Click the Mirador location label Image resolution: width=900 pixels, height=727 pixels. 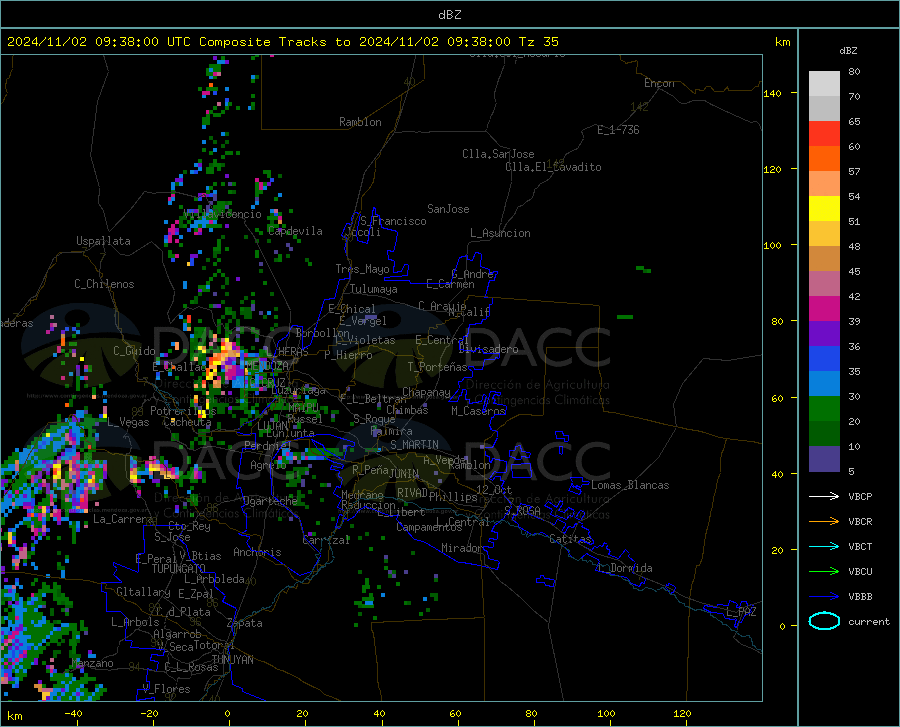click(462, 548)
